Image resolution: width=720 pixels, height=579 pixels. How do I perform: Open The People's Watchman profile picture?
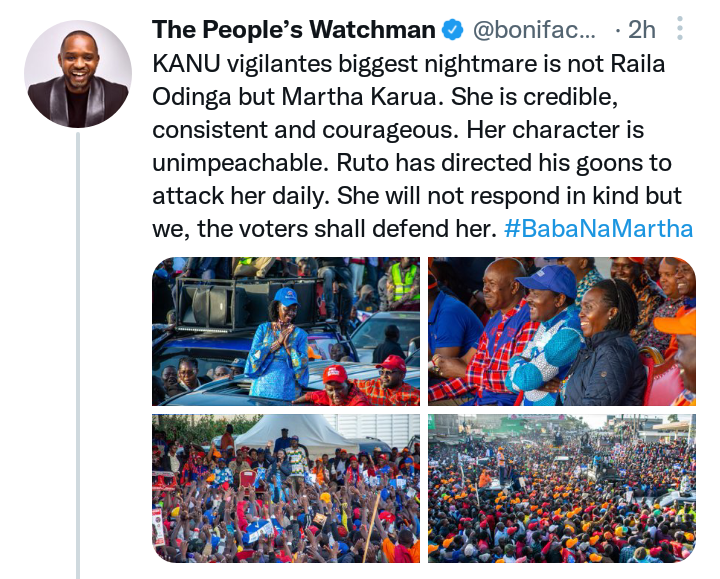(x=78, y=73)
